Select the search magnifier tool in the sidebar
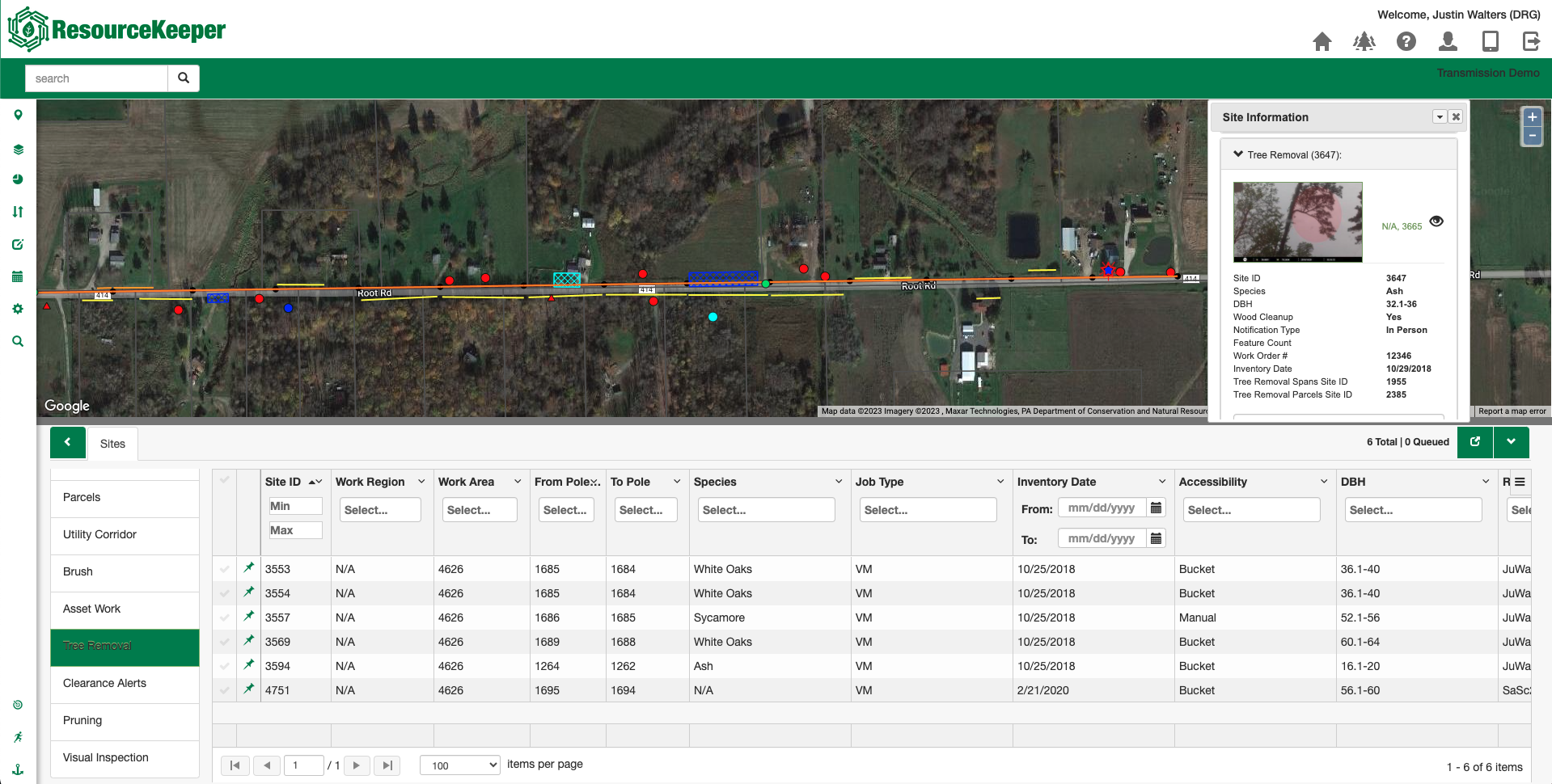This screenshot has width=1552, height=784. click(18, 341)
